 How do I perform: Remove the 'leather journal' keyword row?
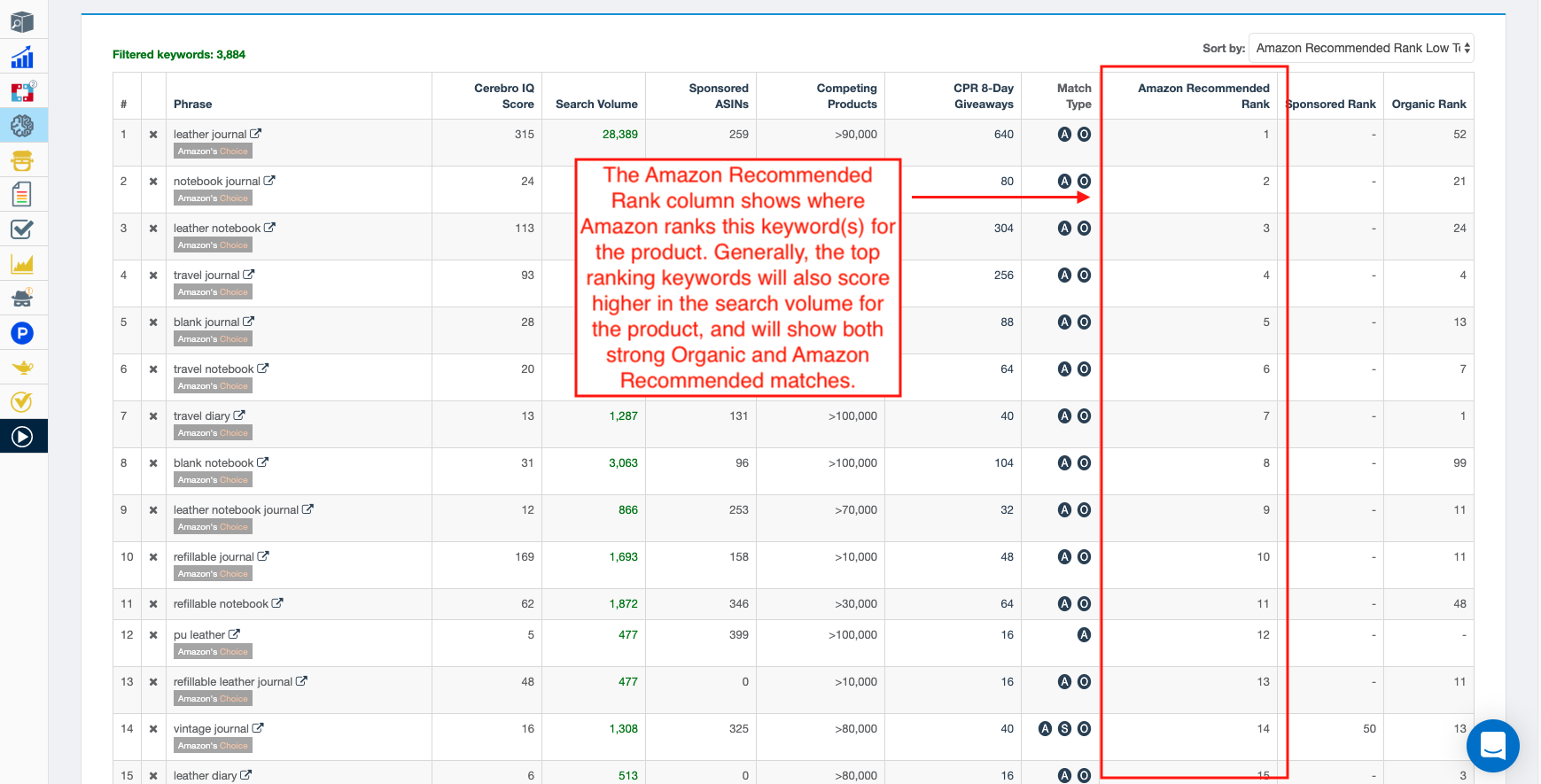153,135
